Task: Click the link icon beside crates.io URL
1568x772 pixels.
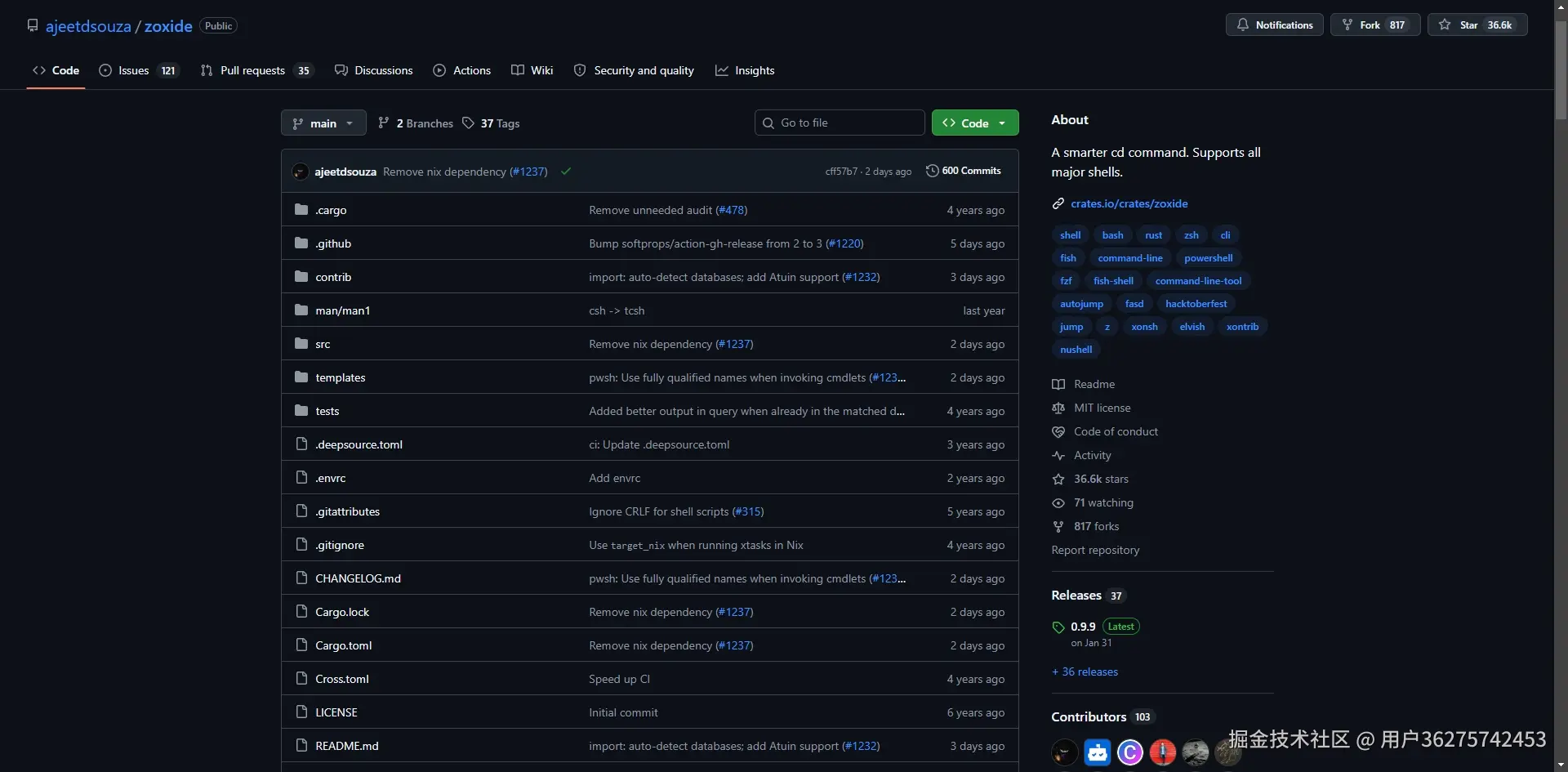Action: 1058,203
